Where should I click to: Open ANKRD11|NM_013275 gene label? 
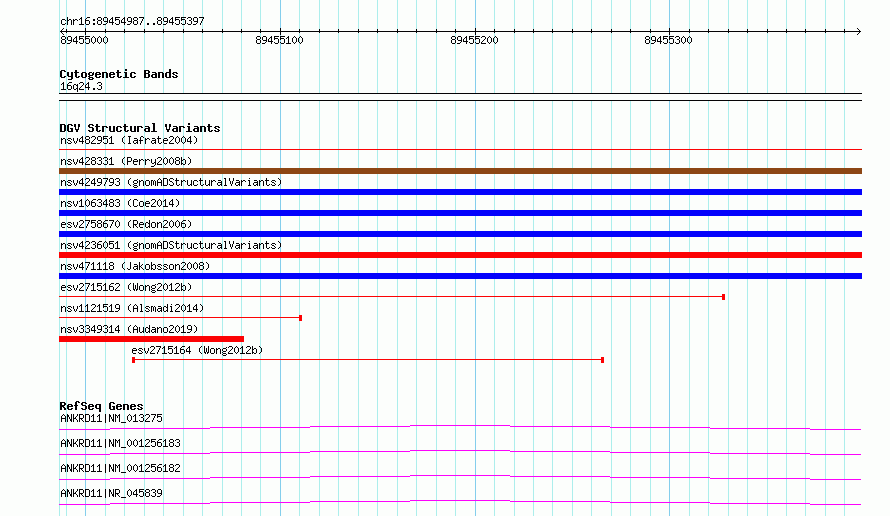click(111, 418)
